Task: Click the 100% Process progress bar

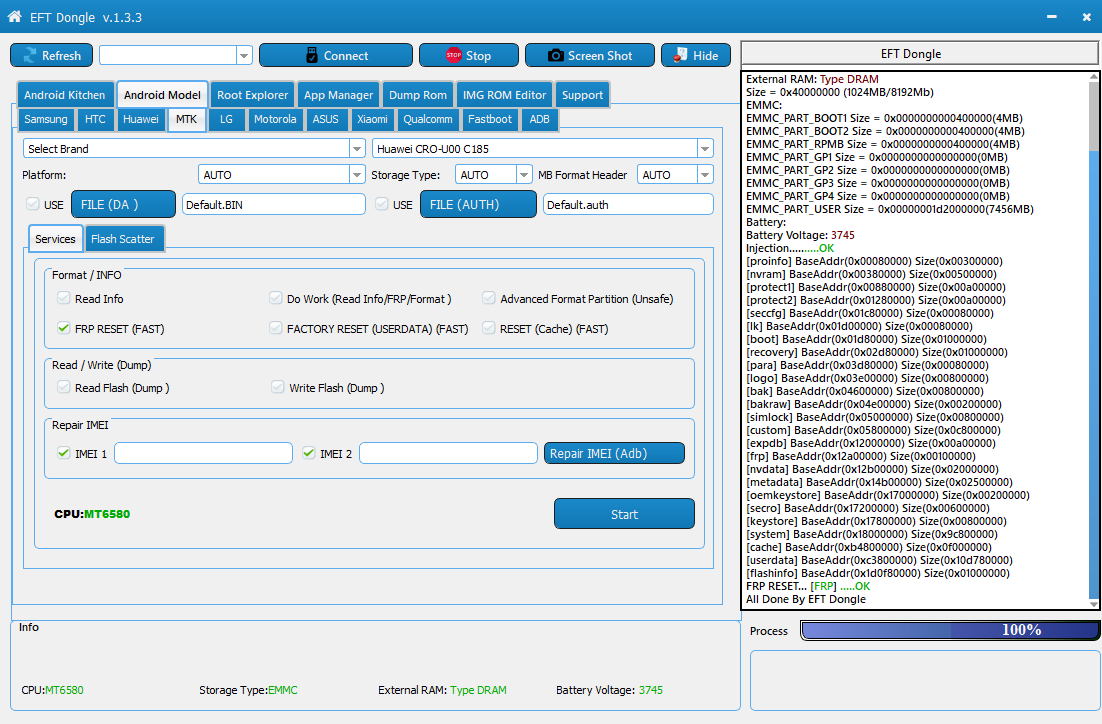Action: pos(950,631)
